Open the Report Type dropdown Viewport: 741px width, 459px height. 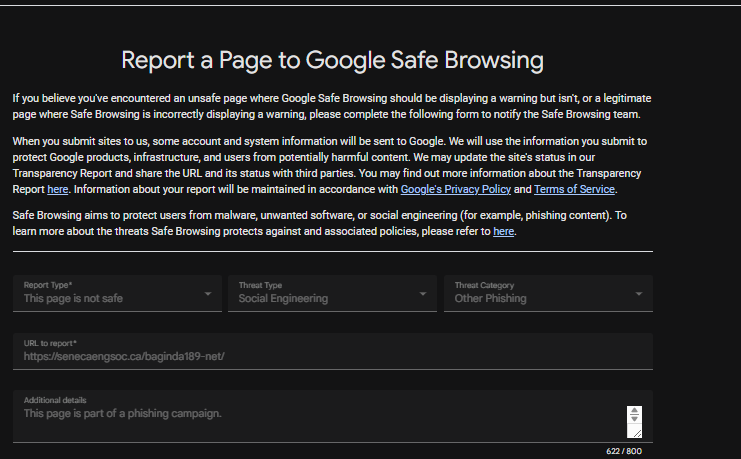pos(117,293)
